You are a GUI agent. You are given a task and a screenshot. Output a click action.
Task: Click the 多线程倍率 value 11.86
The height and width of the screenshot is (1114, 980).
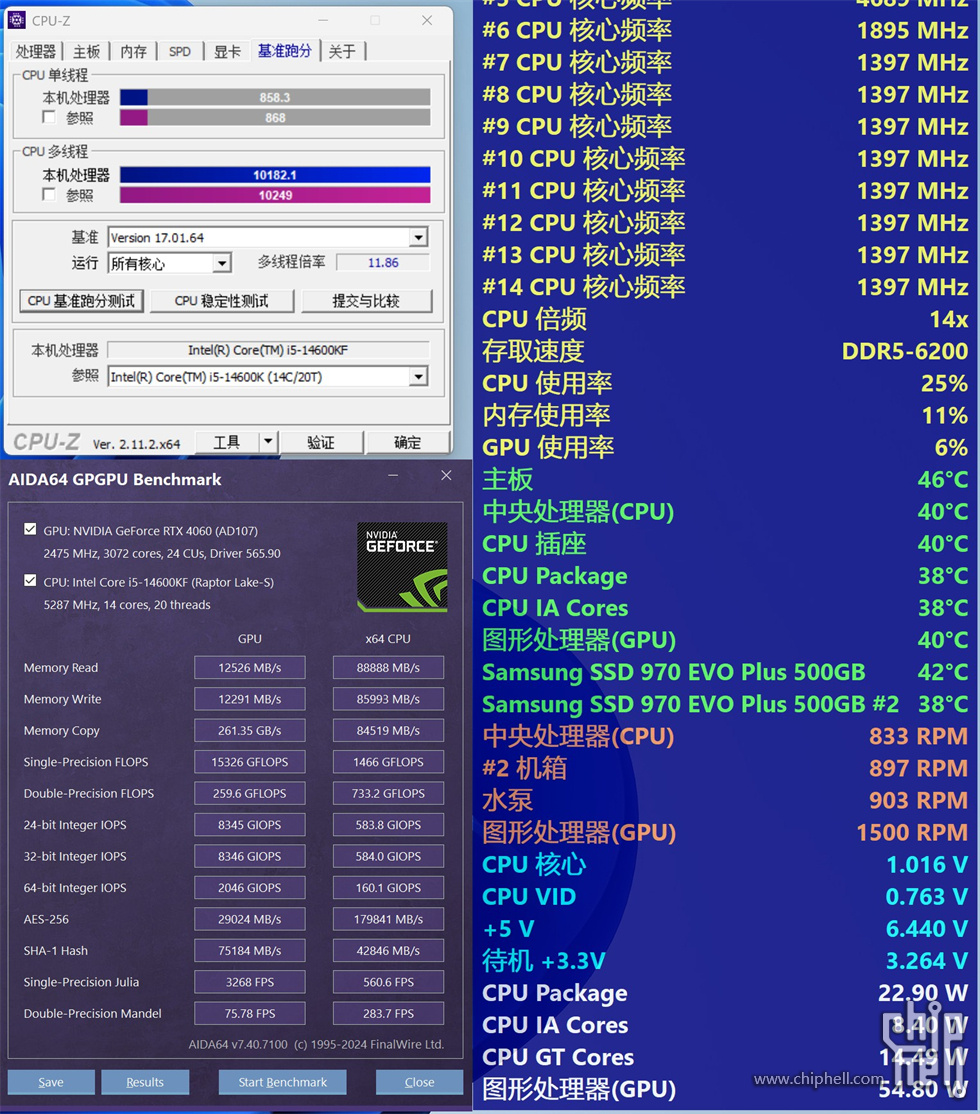[x=383, y=262]
